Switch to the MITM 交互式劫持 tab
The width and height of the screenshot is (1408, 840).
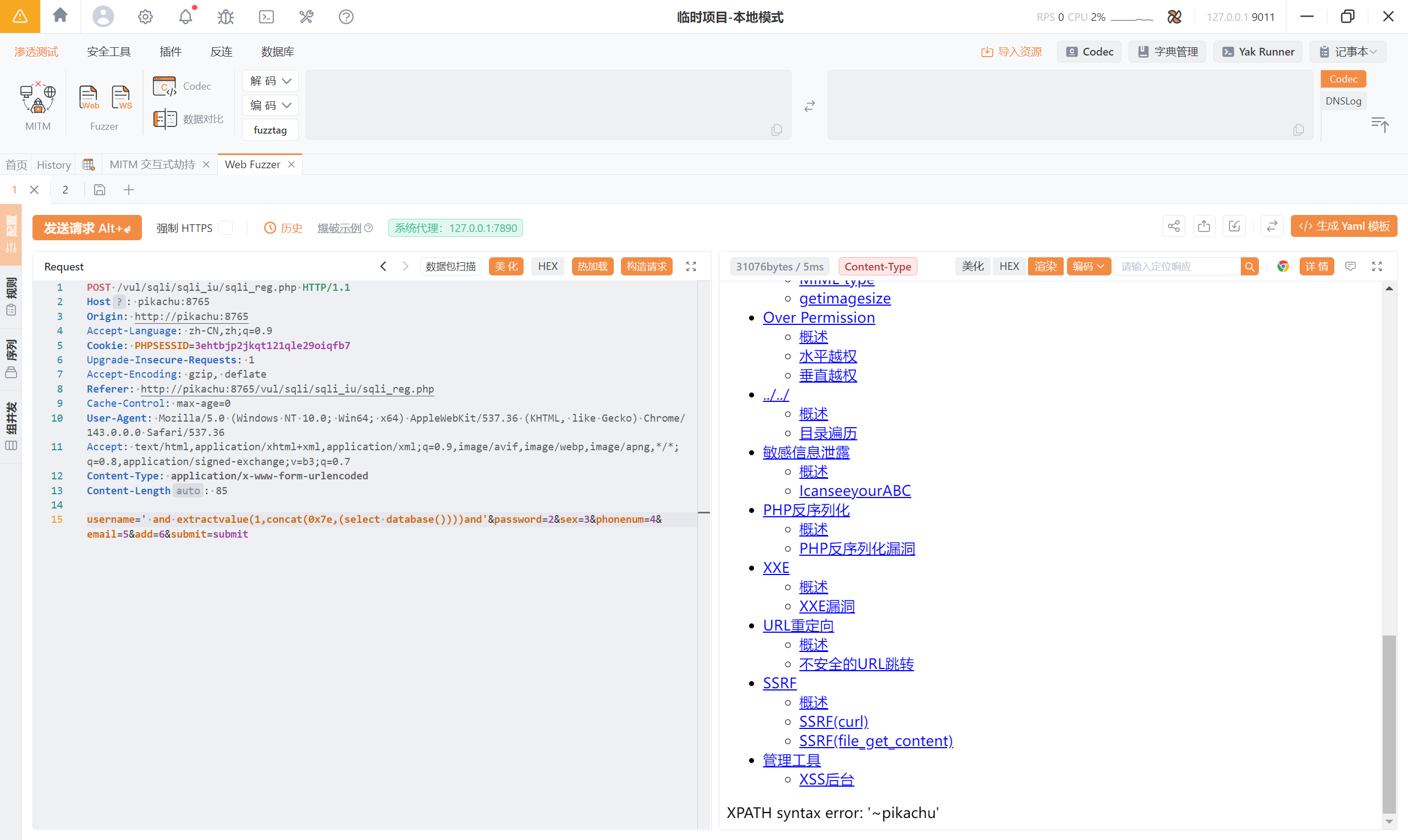click(152, 164)
